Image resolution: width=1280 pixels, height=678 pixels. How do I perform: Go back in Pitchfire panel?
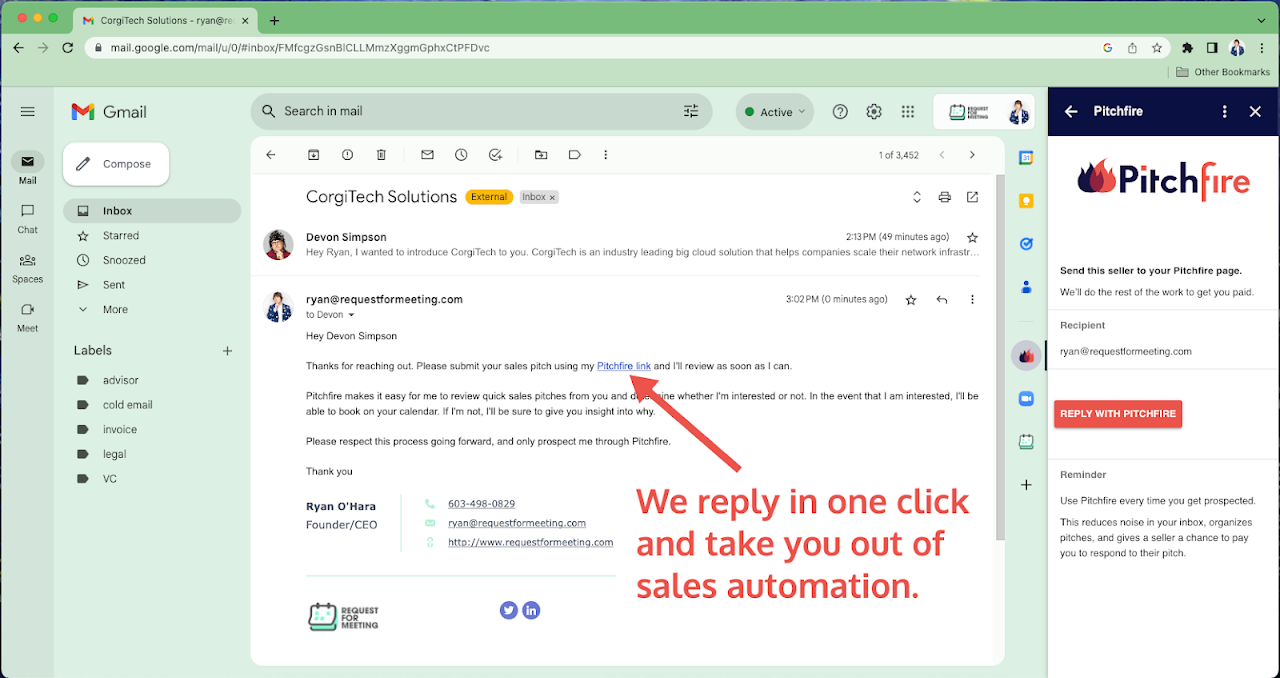(1071, 112)
